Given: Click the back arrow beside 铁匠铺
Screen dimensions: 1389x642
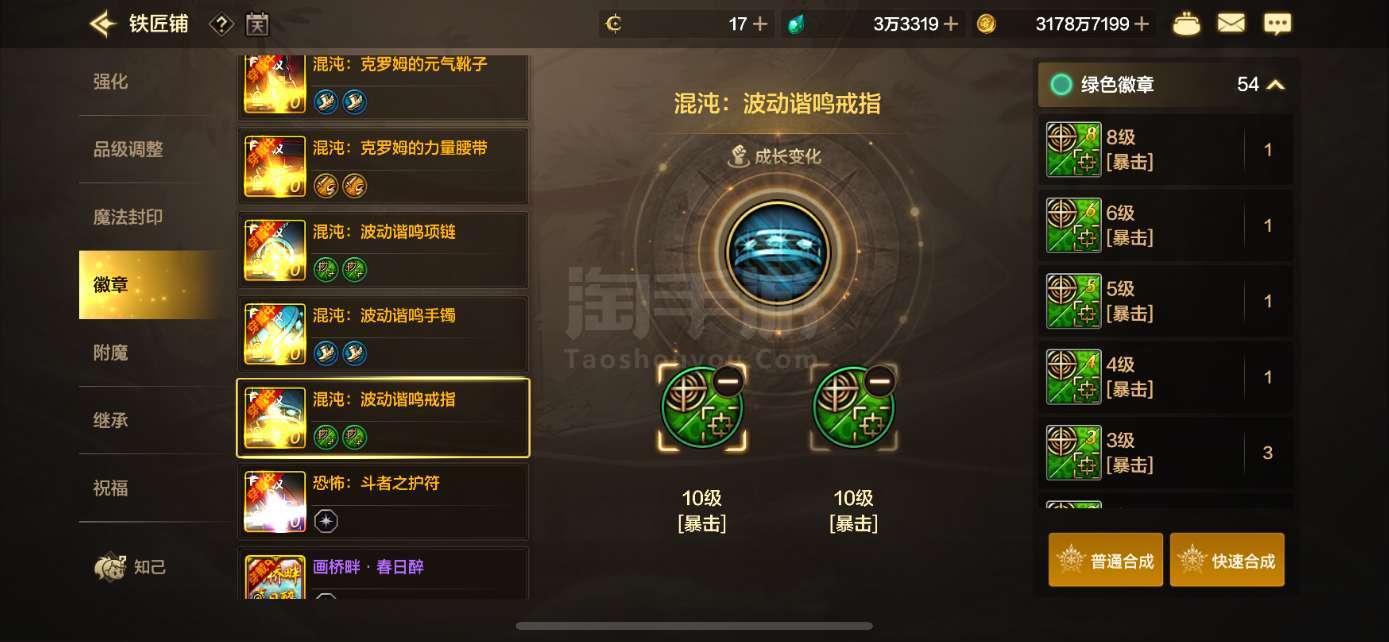Looking at the screenshot, I should tap(103, 24).
